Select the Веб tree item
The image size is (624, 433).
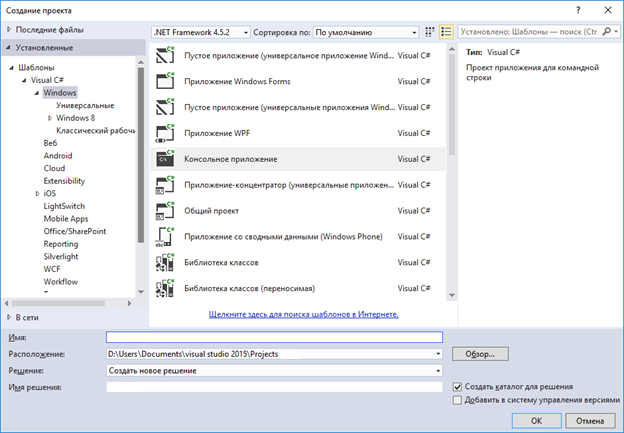pyautogui.click(x=50, y=143)
